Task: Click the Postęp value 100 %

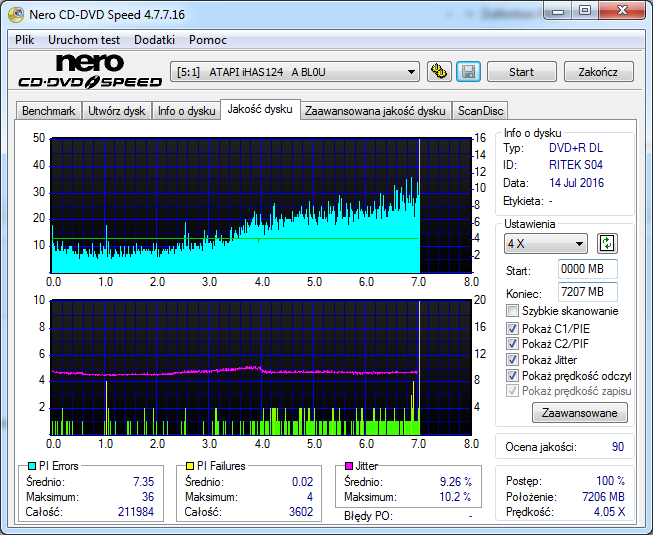Action: 610,481
